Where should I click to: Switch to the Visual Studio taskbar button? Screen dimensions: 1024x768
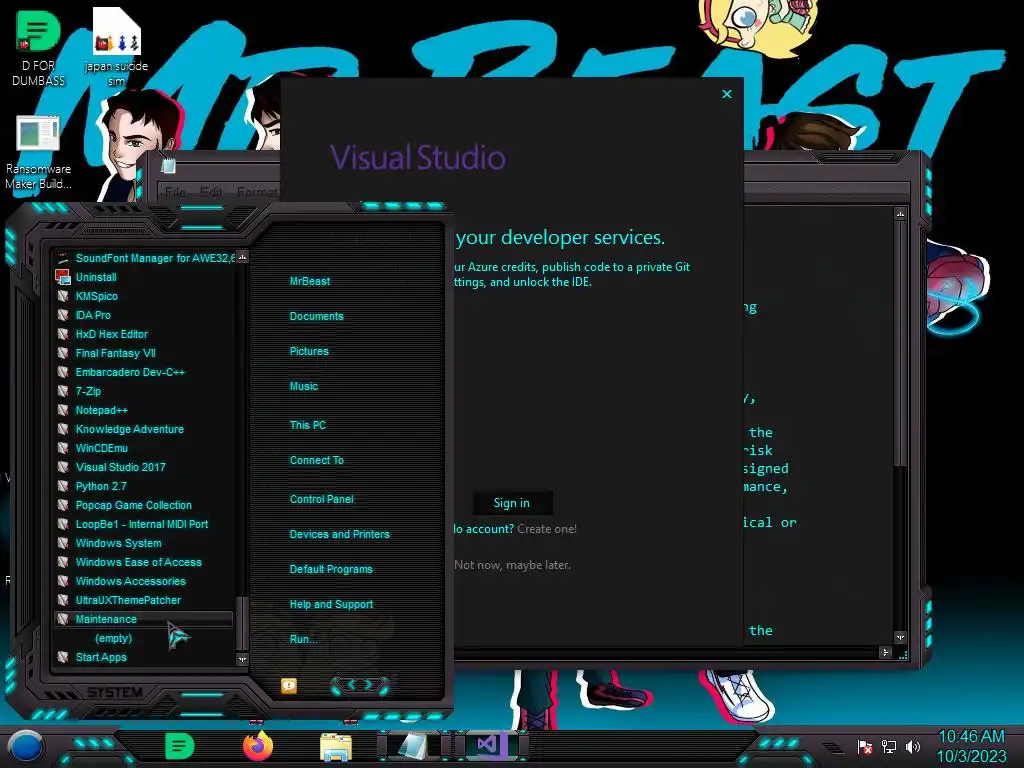pos(490,746)
